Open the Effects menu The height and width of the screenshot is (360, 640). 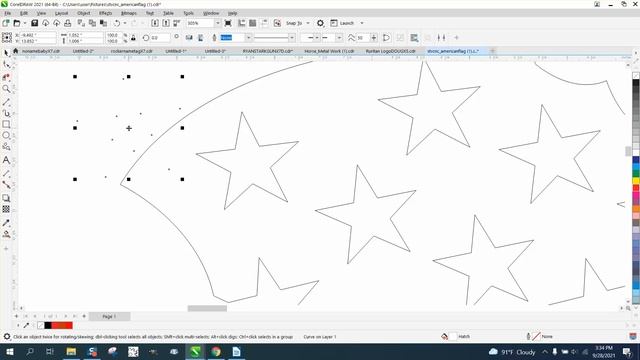[105, 13]
